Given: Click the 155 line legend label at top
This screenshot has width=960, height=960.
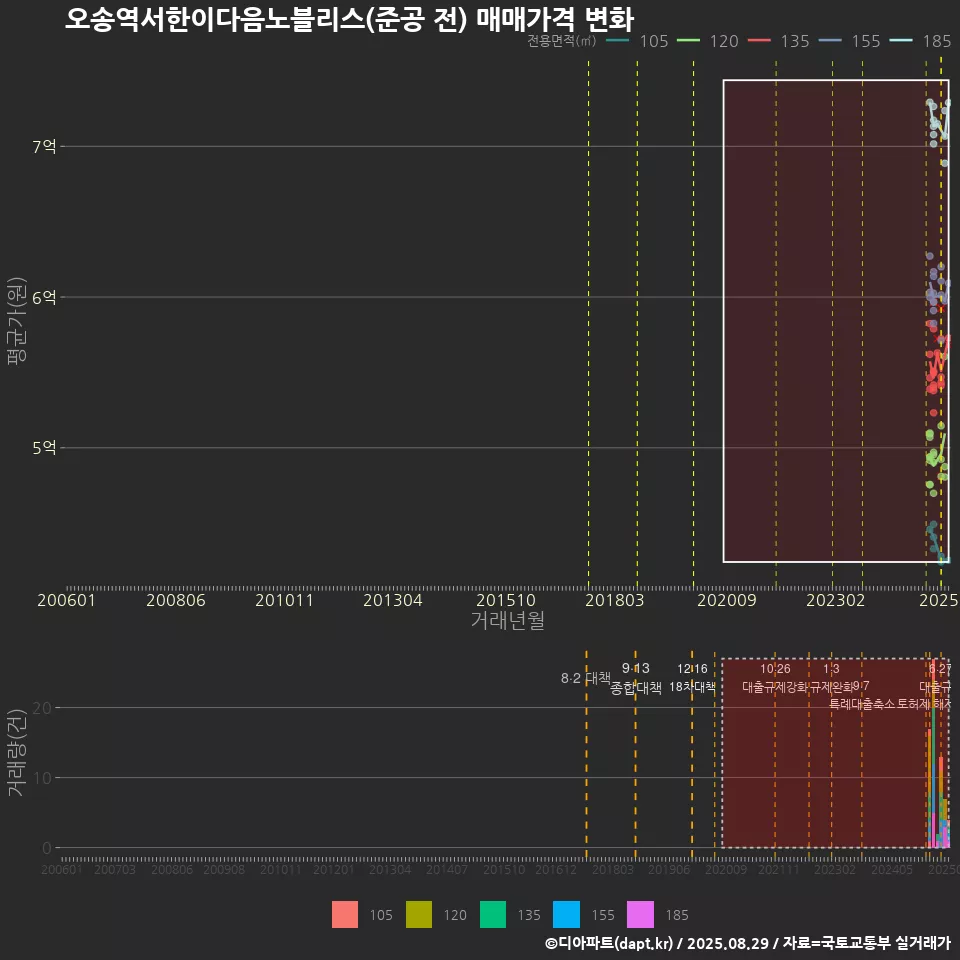Looking at the screenshot, I should click(x=866, y=41).
